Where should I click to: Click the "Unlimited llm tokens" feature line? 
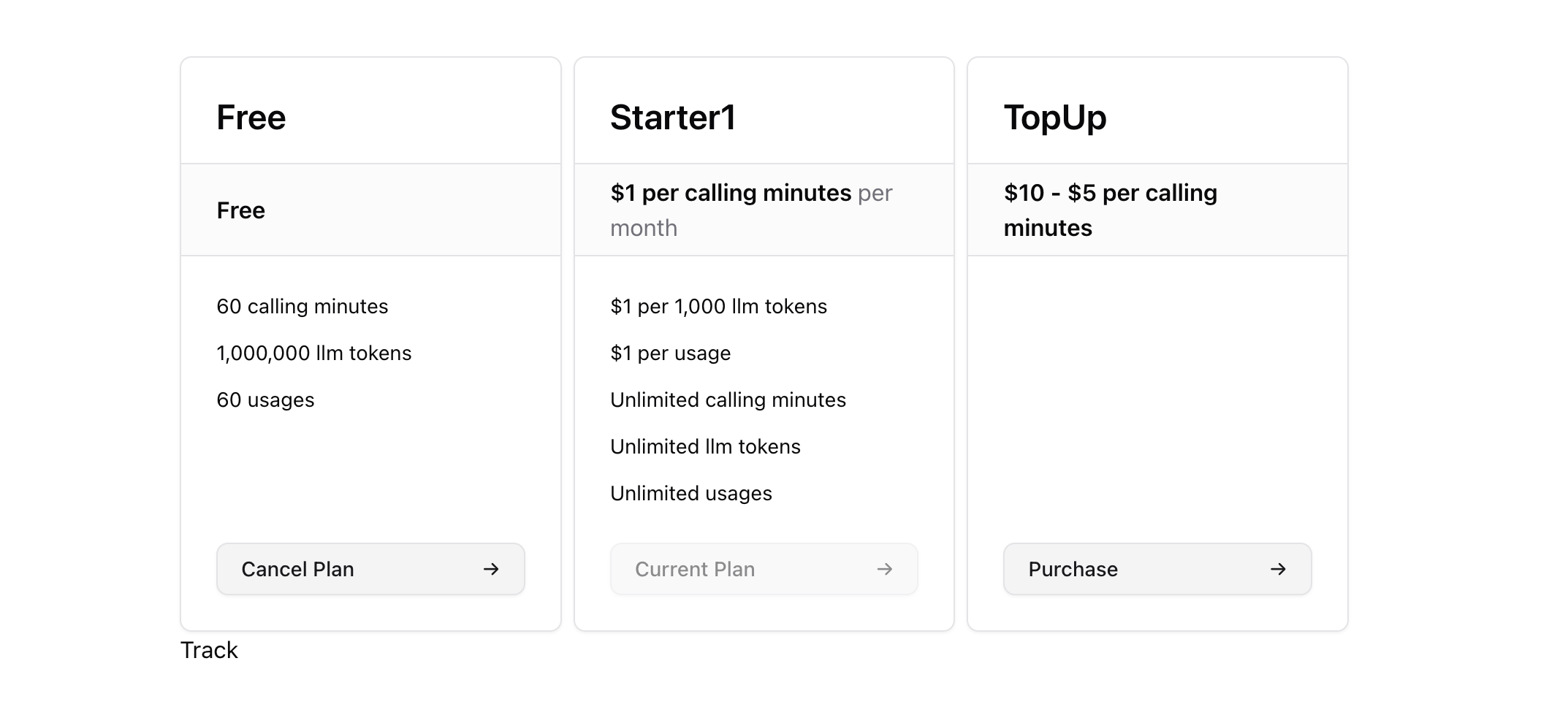coord(705,446)
